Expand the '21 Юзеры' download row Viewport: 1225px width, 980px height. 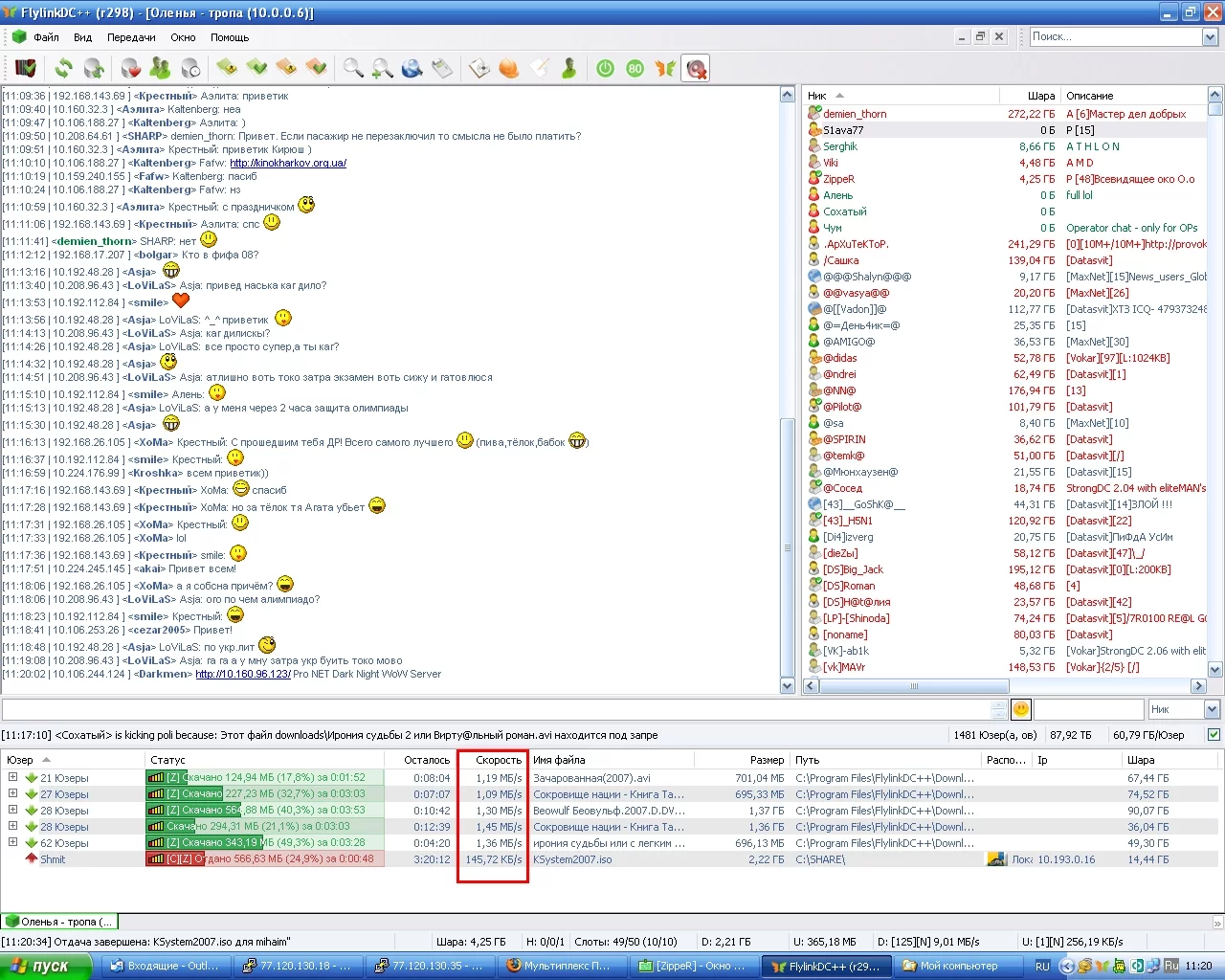click(x=13, y=777)
